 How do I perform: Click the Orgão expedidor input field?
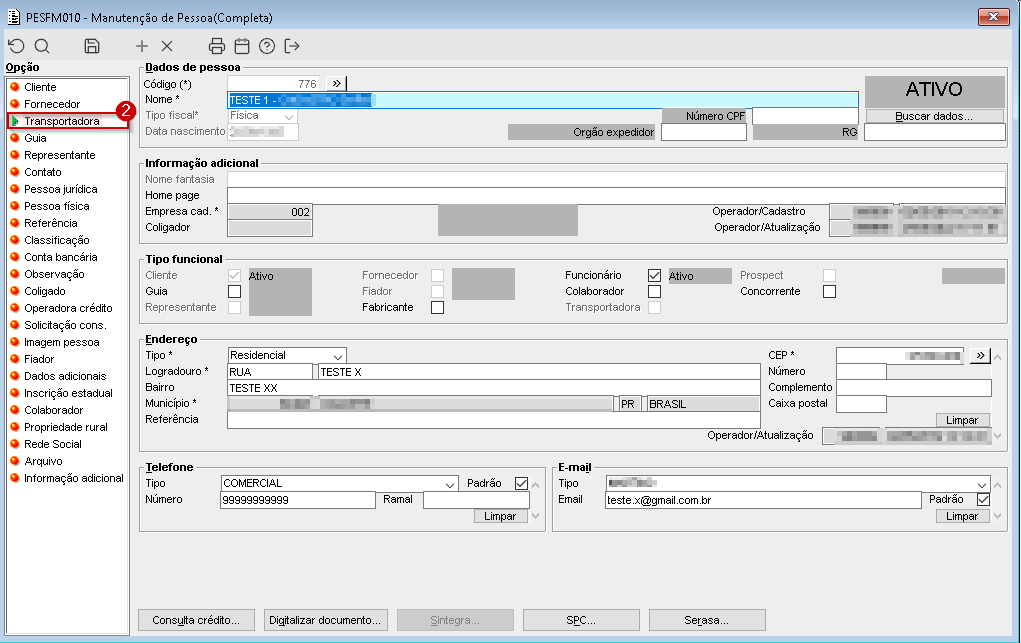(x=703, y=132)
